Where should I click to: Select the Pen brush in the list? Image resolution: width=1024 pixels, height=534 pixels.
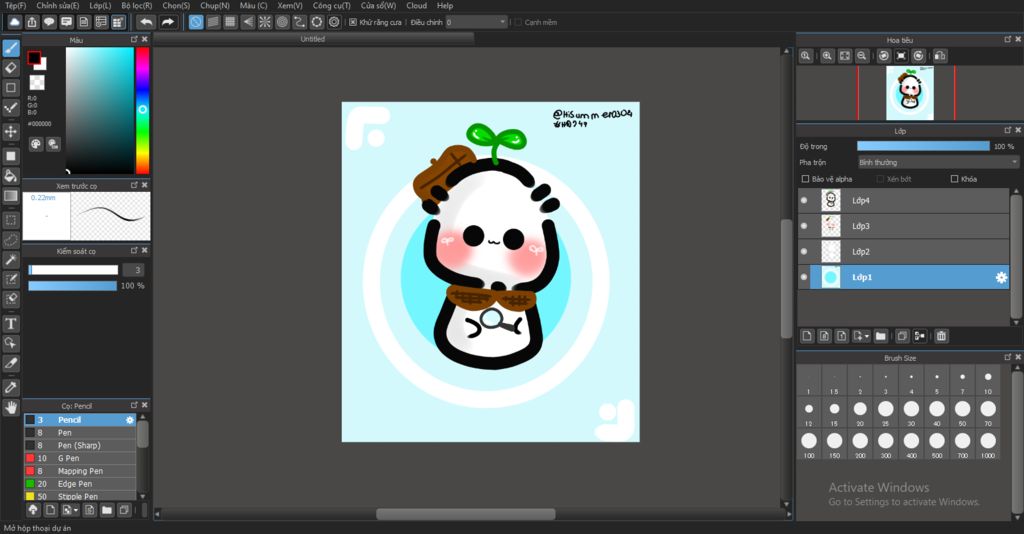point(80,433)
